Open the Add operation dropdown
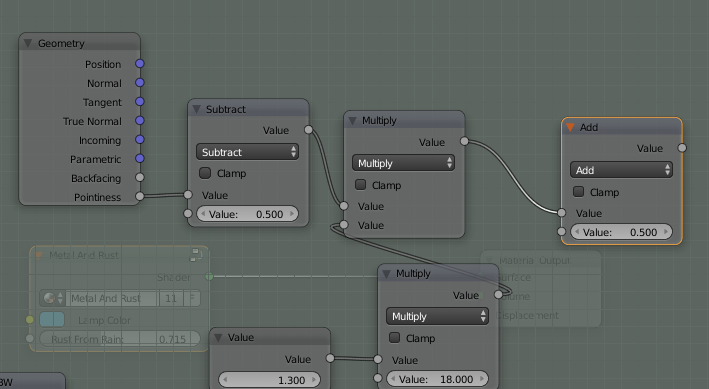 (x=621, y=170)
